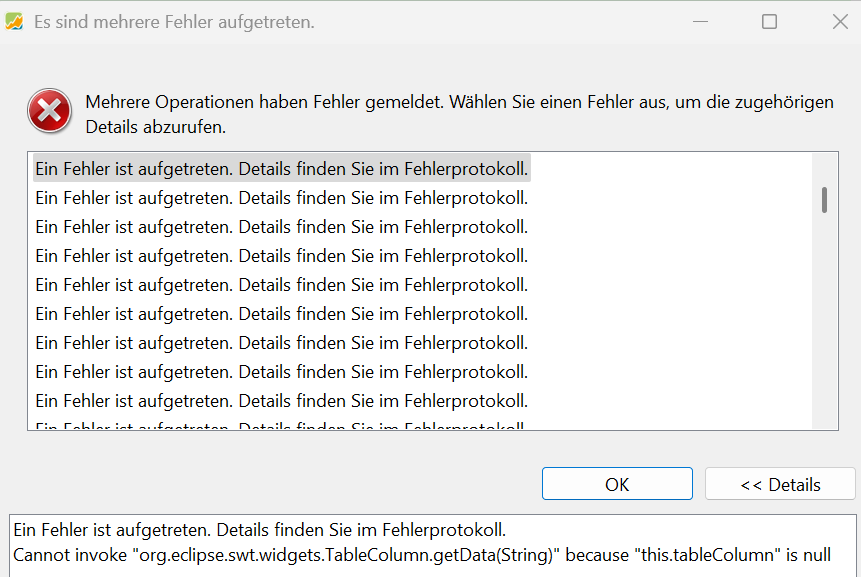
Task: Minimize the error dialog window
Action: [x=700, y=22]
